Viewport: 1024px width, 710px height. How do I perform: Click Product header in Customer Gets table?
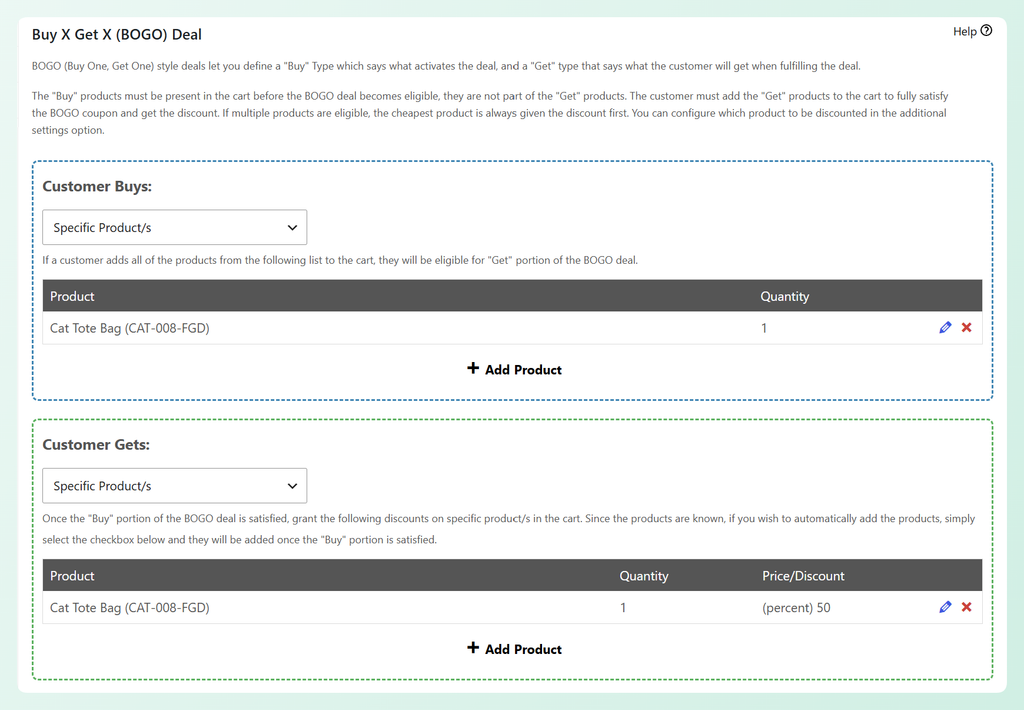pyautogui.click(x=72, y=576)
